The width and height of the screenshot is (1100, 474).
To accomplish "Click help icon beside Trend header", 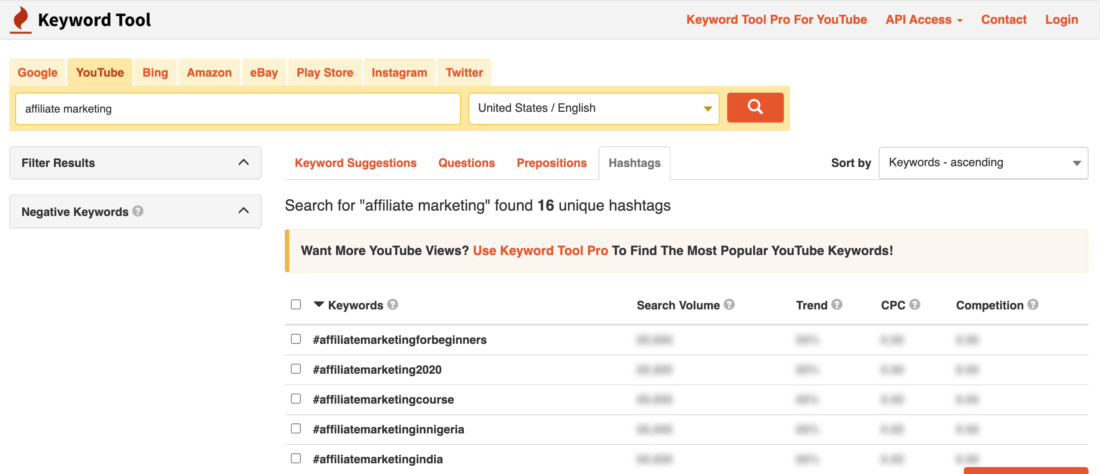I will 837,305.
